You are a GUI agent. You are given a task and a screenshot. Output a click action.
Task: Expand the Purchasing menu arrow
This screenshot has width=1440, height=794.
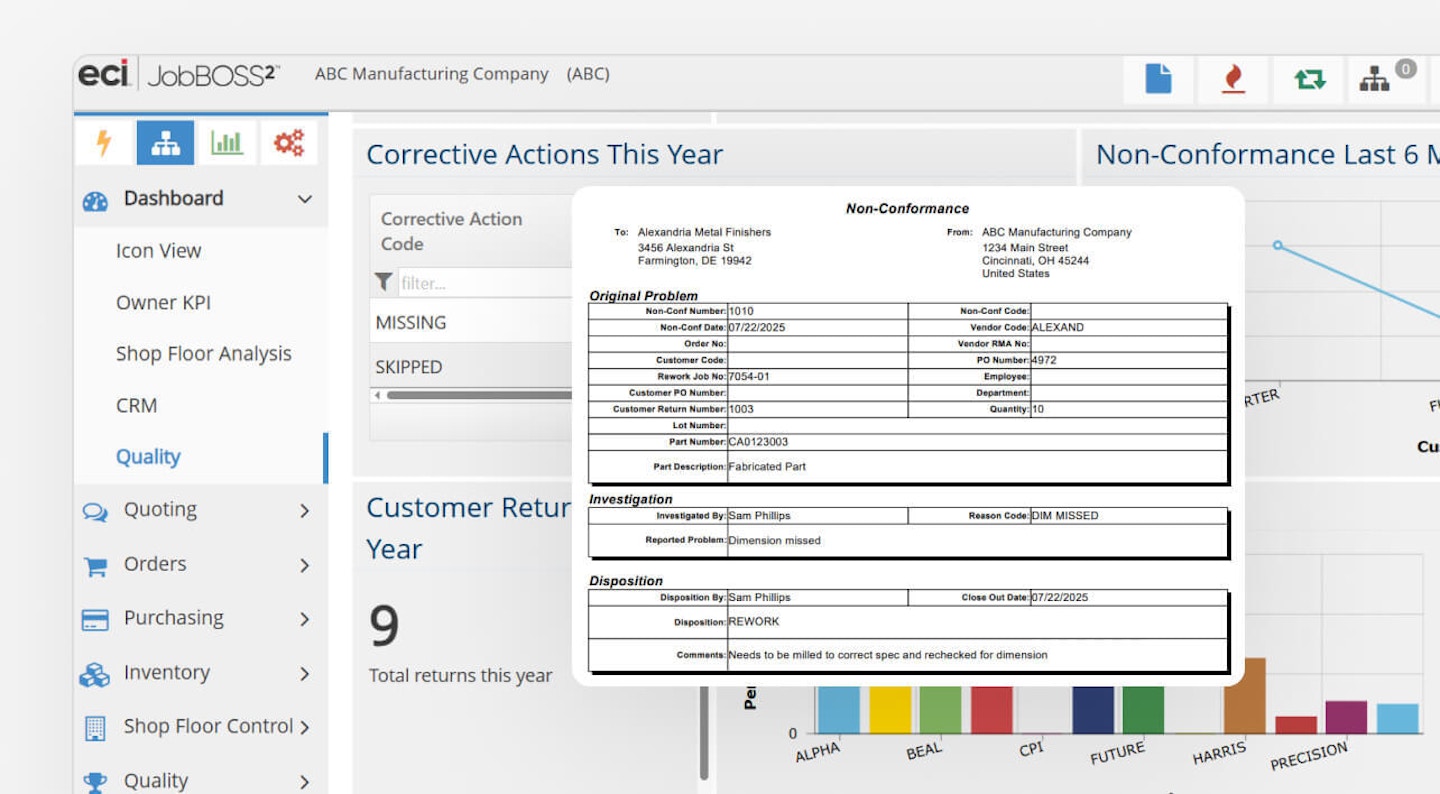tap(305, 620)
